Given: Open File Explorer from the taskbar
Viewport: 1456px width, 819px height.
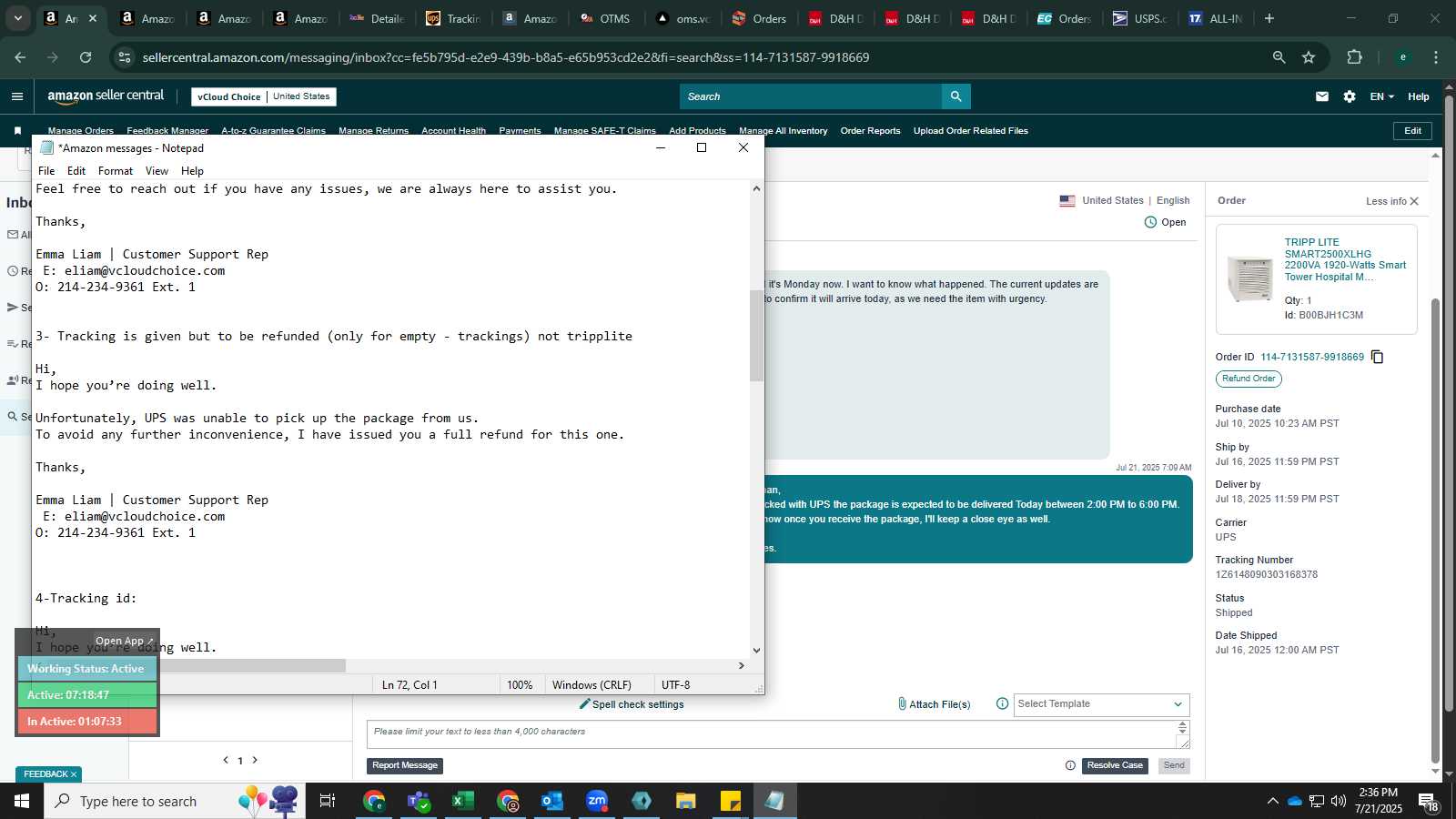Looking at the screenshot, I should click(686, 801).
